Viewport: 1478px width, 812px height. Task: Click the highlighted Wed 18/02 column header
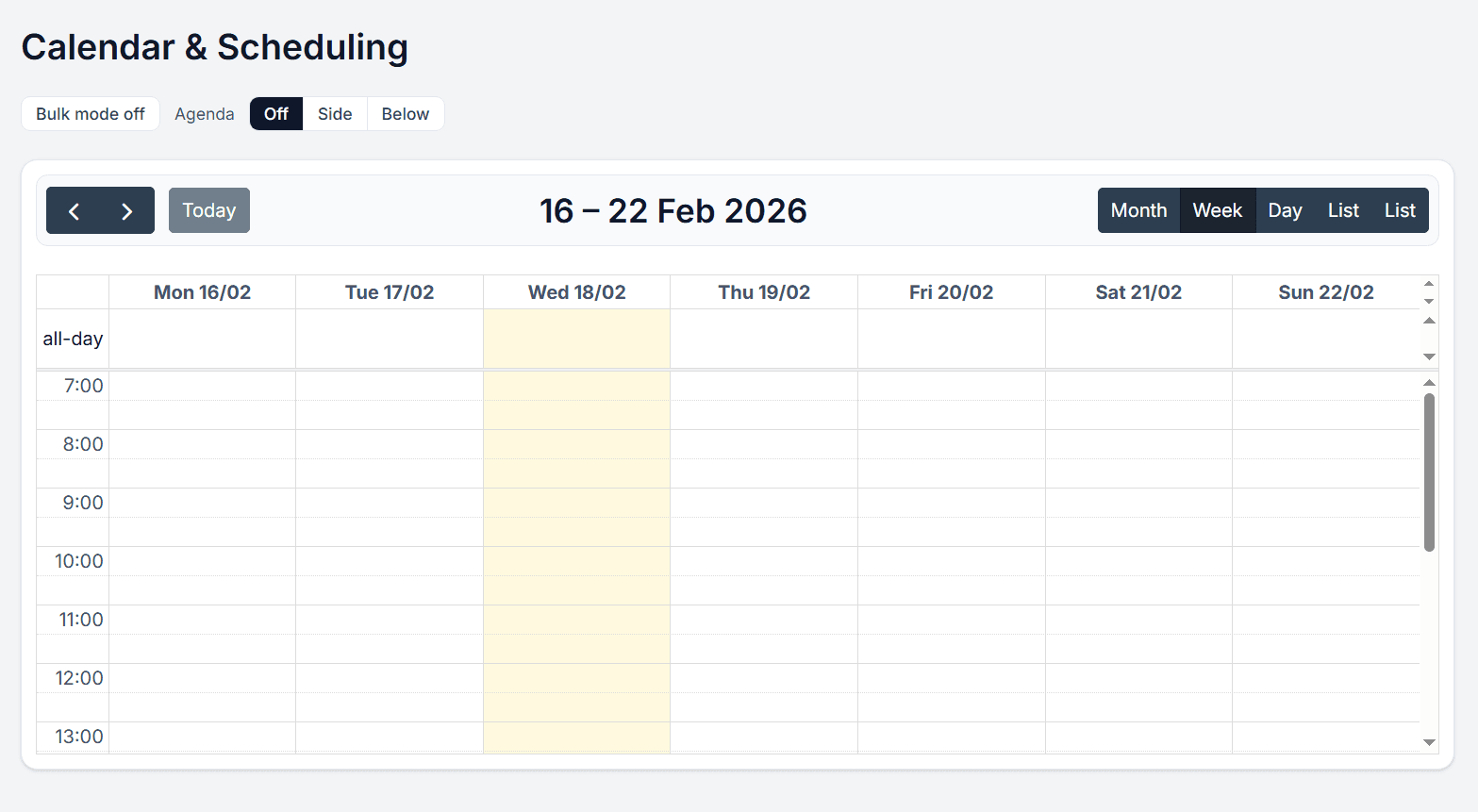(x=576, y=291)
